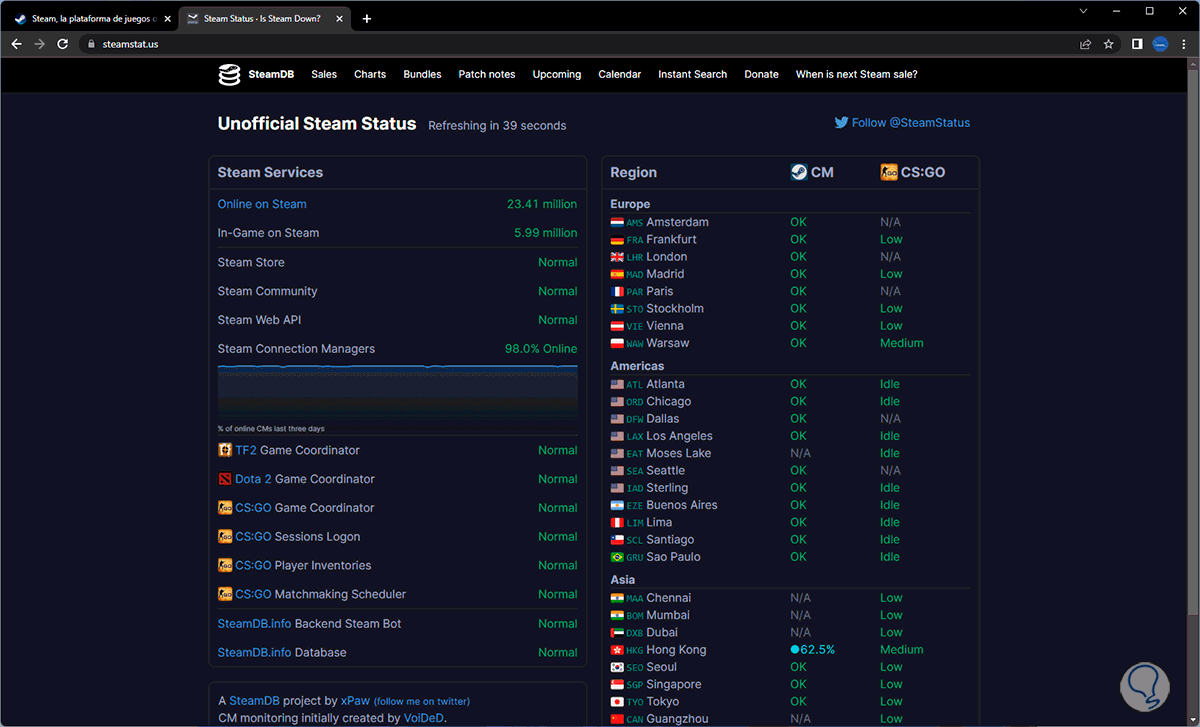Click SteamDB.info link in Backend Steam Bot row

(254, 623)
